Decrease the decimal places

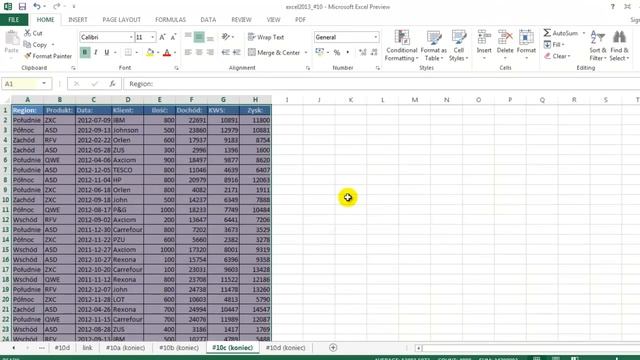click(x=374, y=52)
